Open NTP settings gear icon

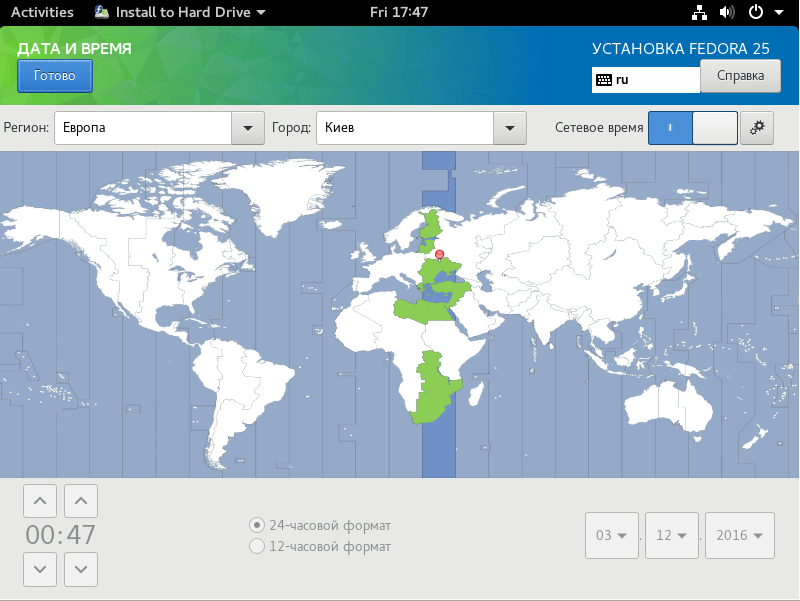pyautogui.click(x=757, y=128)
